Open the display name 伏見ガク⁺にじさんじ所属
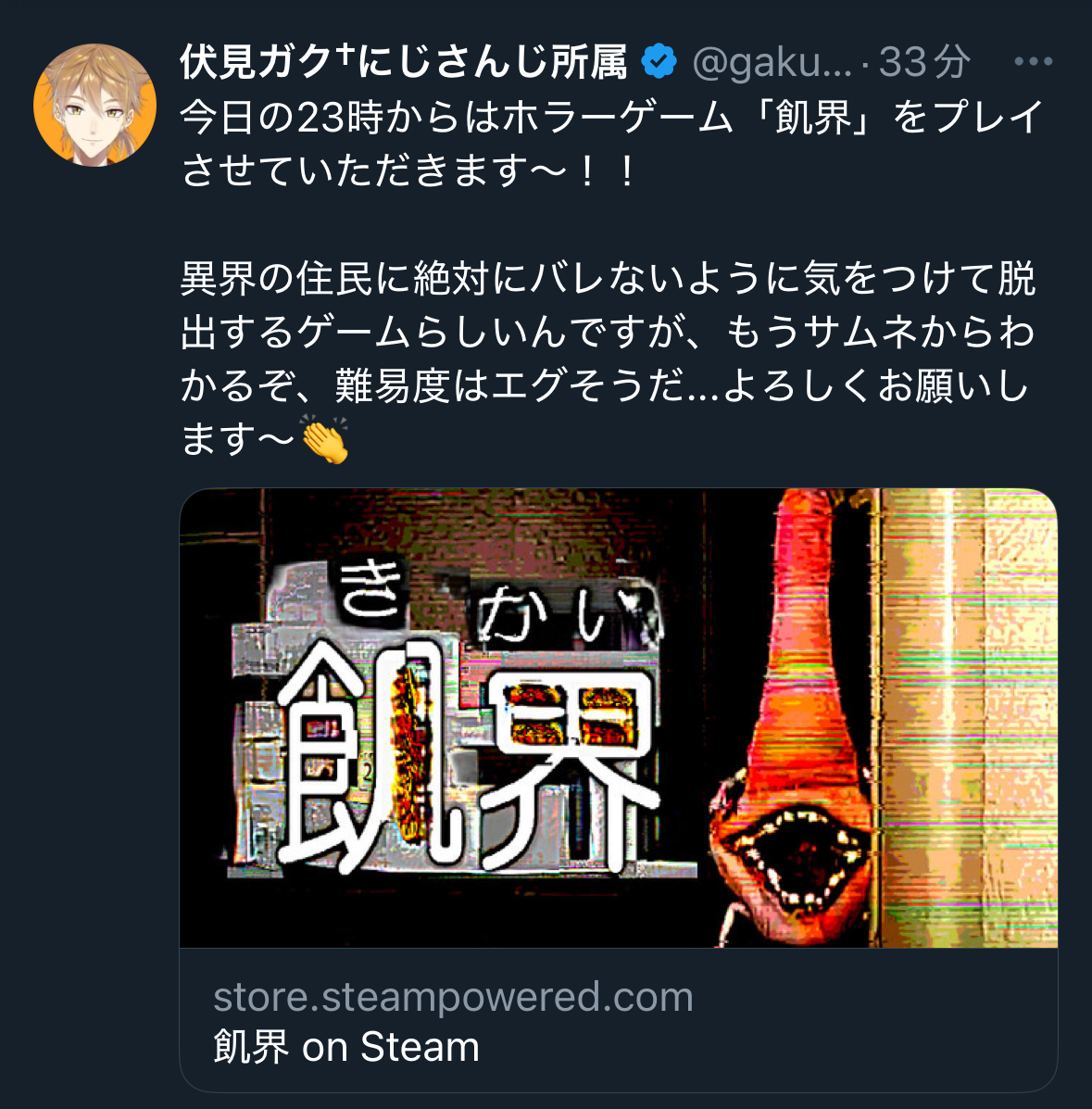This screenshot has height=1109, width=1092. pos(404,61)
